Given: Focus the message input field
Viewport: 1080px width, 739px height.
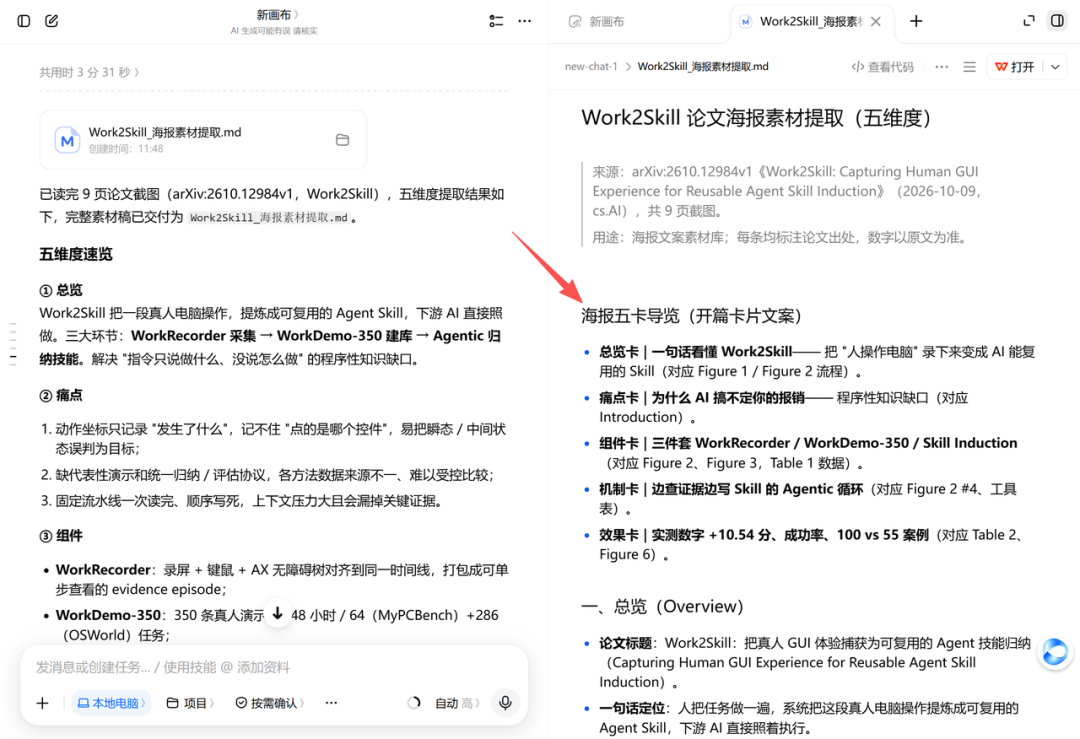Looking at the screenshot, I should tap(273, 667).
